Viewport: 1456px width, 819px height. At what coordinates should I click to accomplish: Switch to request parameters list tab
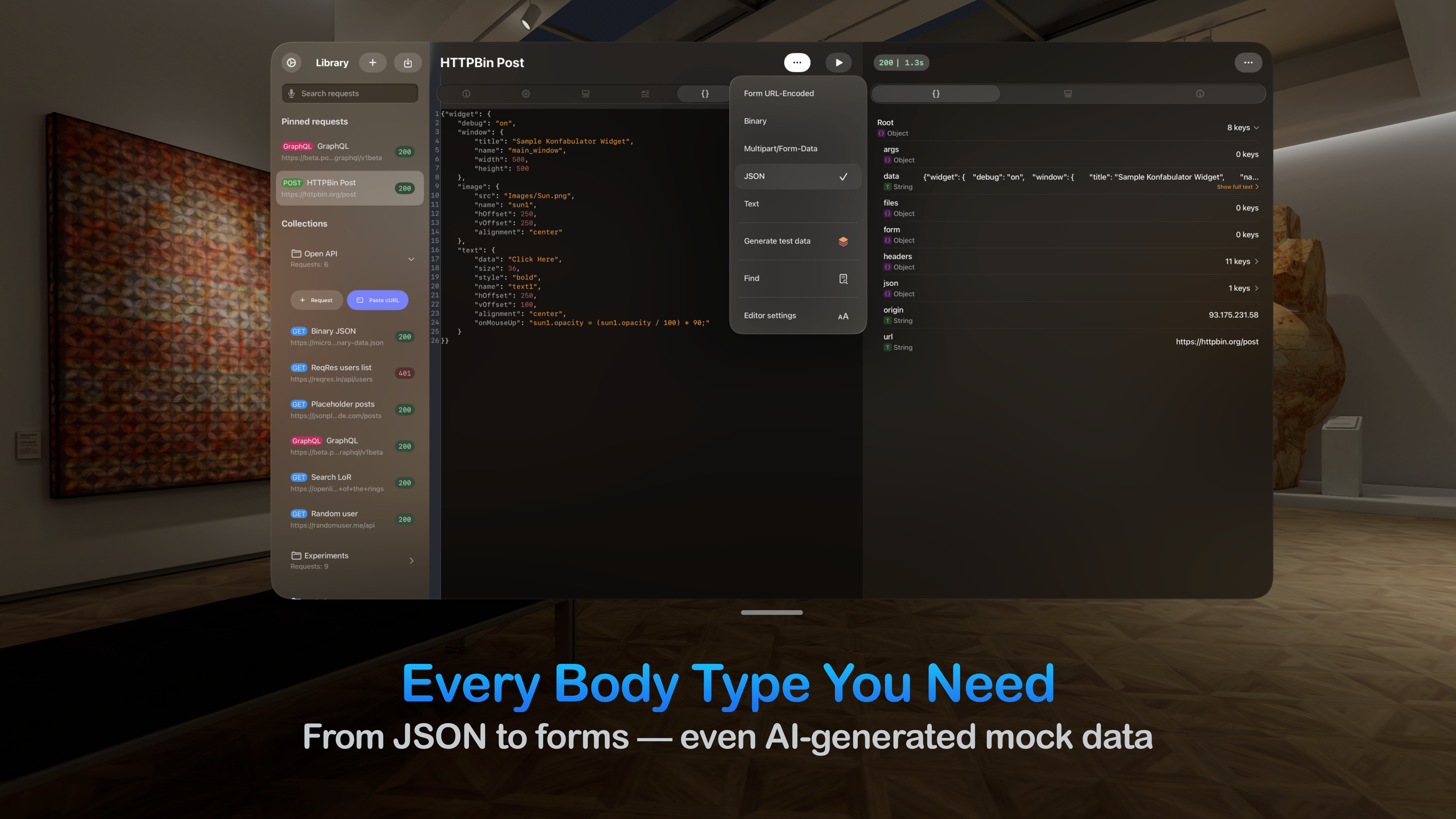pyautogui.click(x=645, y=94)
